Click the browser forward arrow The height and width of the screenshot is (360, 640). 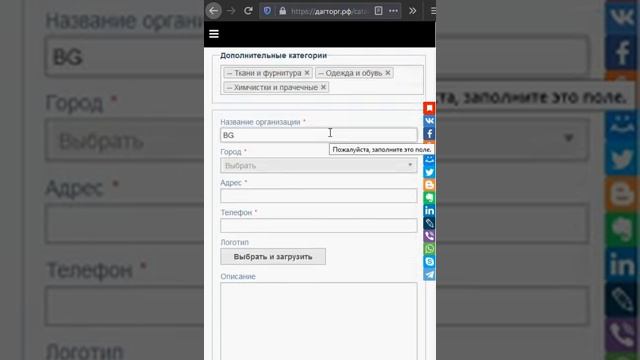click(x=231, y=11)
